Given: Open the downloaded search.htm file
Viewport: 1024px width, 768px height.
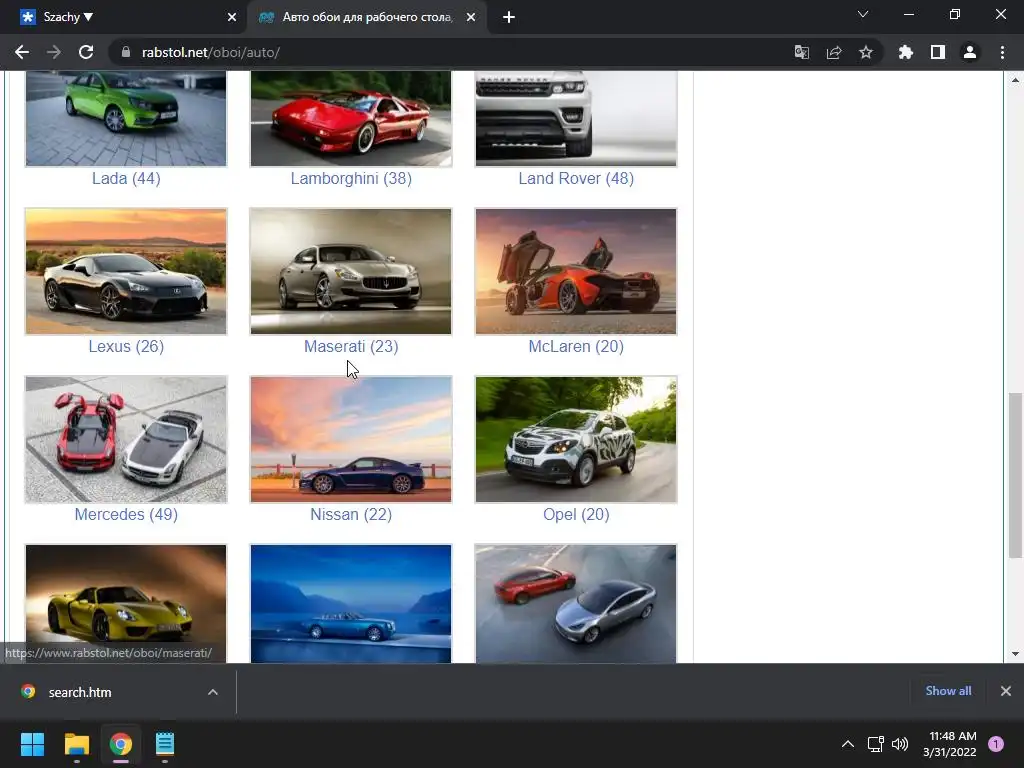Looking at the screenshot, I should 80,692.
